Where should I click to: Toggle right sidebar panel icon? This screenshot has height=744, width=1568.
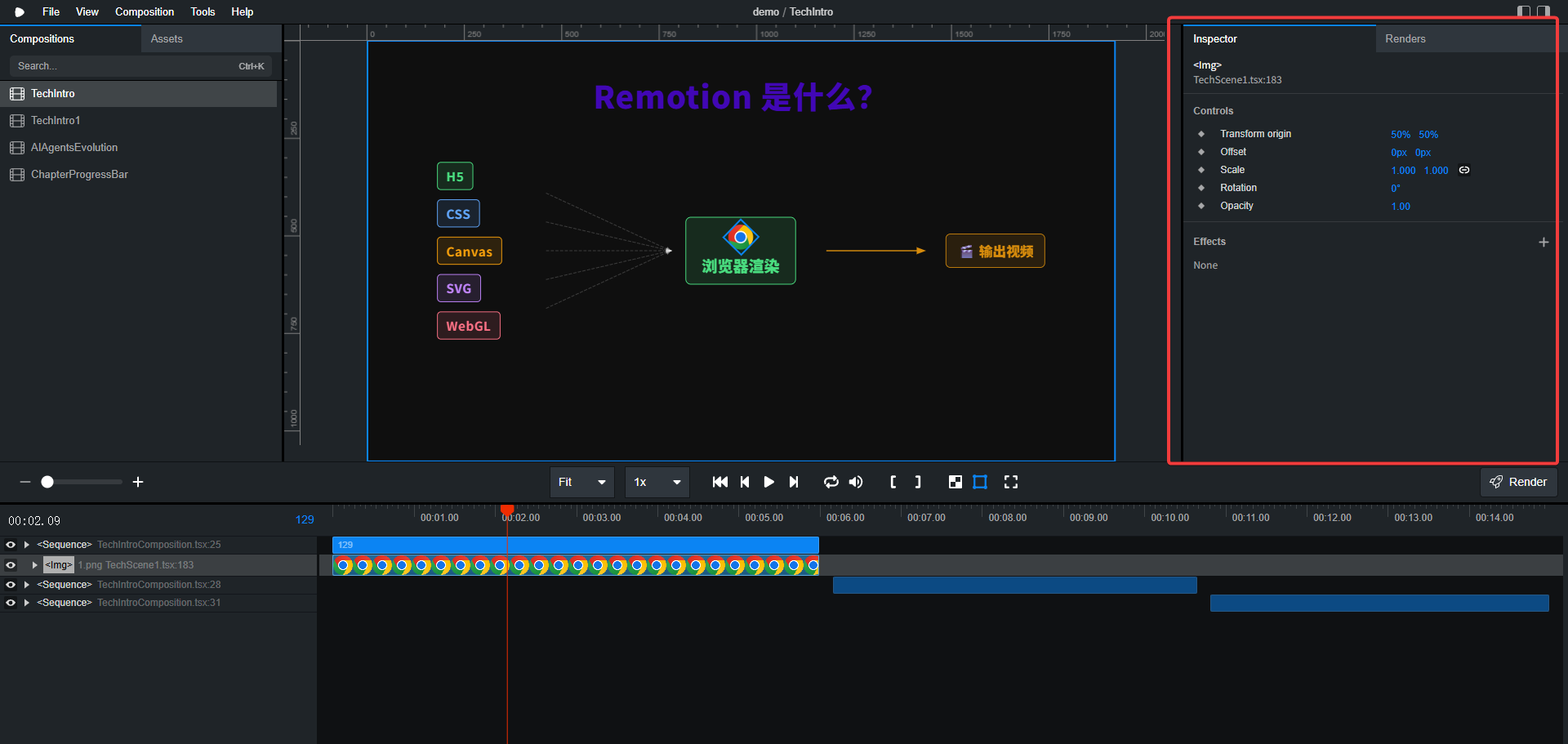1543,11
